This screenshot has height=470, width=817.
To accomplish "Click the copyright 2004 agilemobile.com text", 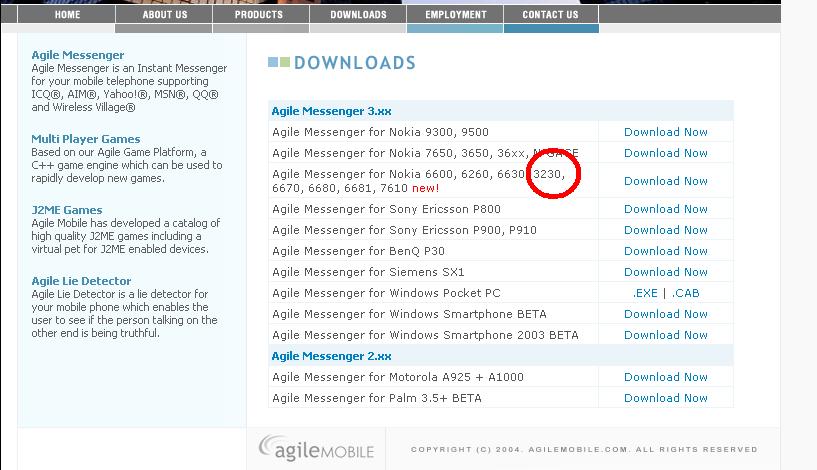I will click(584, 449).
